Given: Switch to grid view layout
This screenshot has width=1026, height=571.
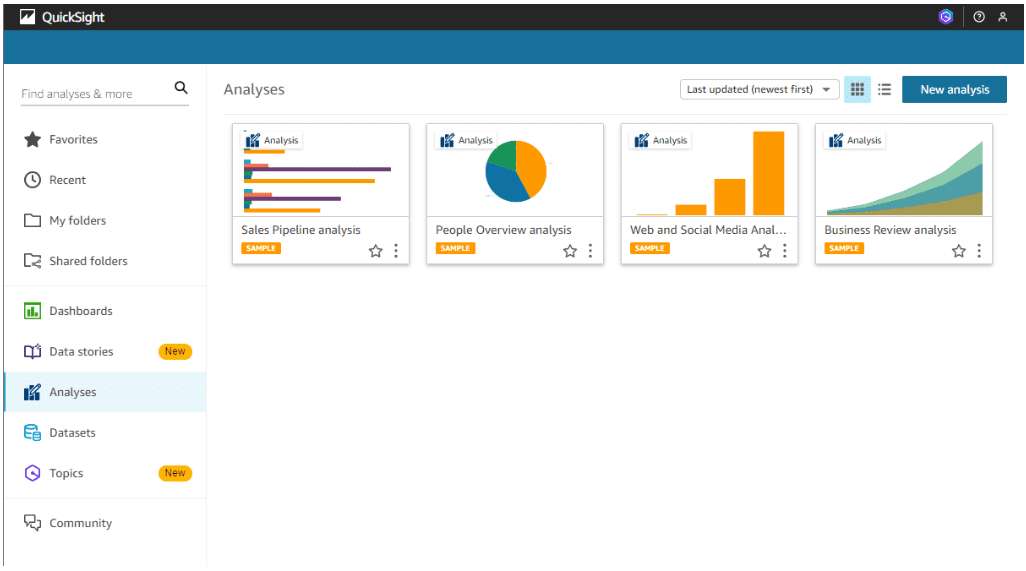Looking at the screenshot, I should coord(857,89).
